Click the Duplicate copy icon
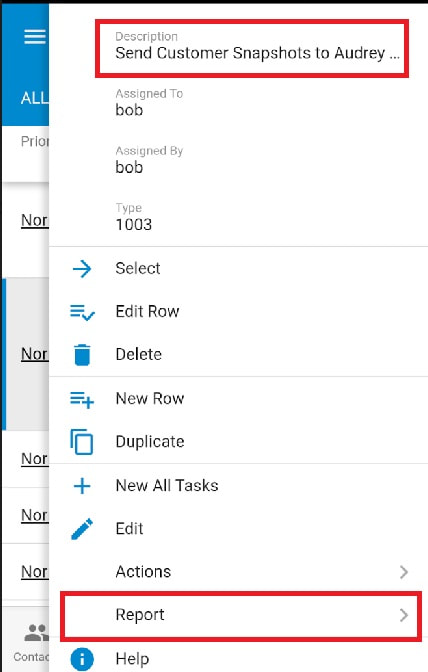The width and height of the screenshot is (428, 672). tap(81, 441)
